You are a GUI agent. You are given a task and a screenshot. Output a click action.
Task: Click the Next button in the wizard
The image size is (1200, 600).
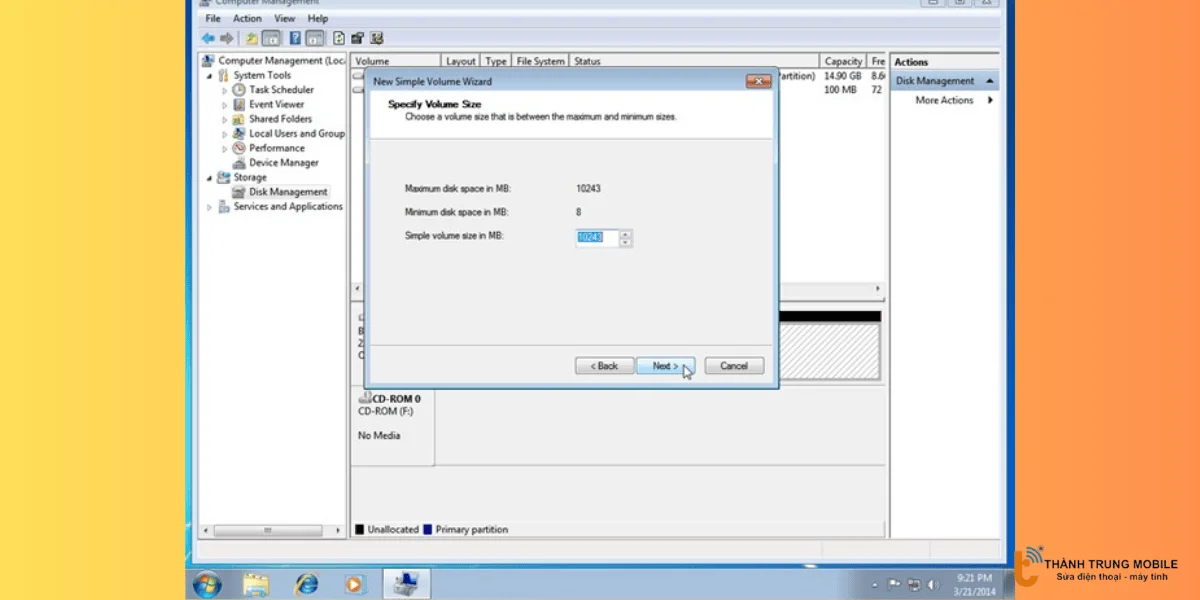click(x=665, y=366)
